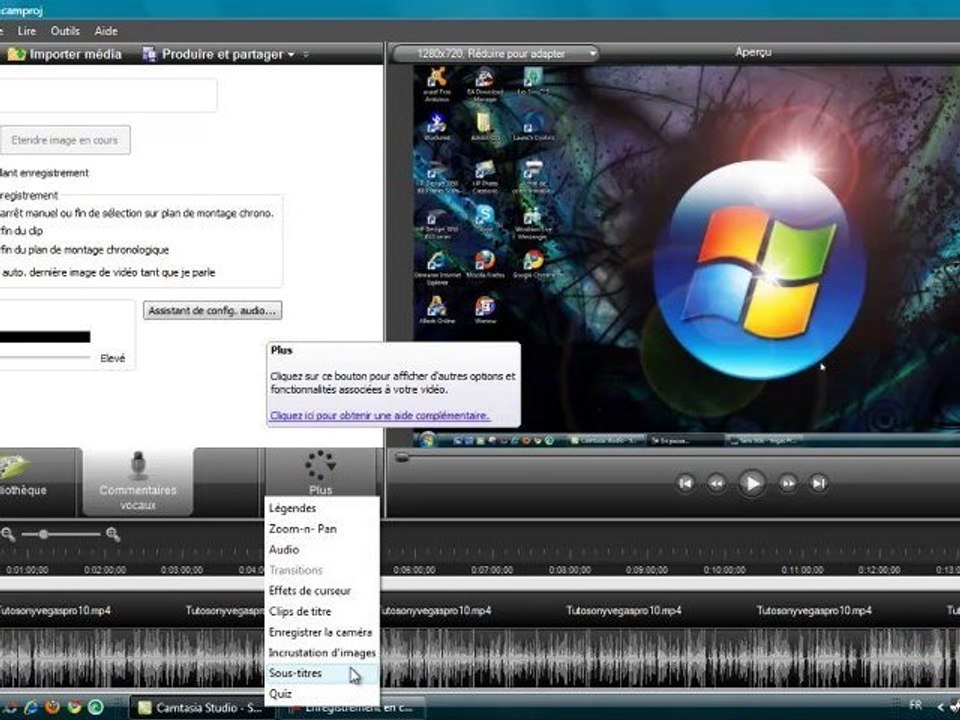Open the Produire et partager menu

(x=218, y=54)
